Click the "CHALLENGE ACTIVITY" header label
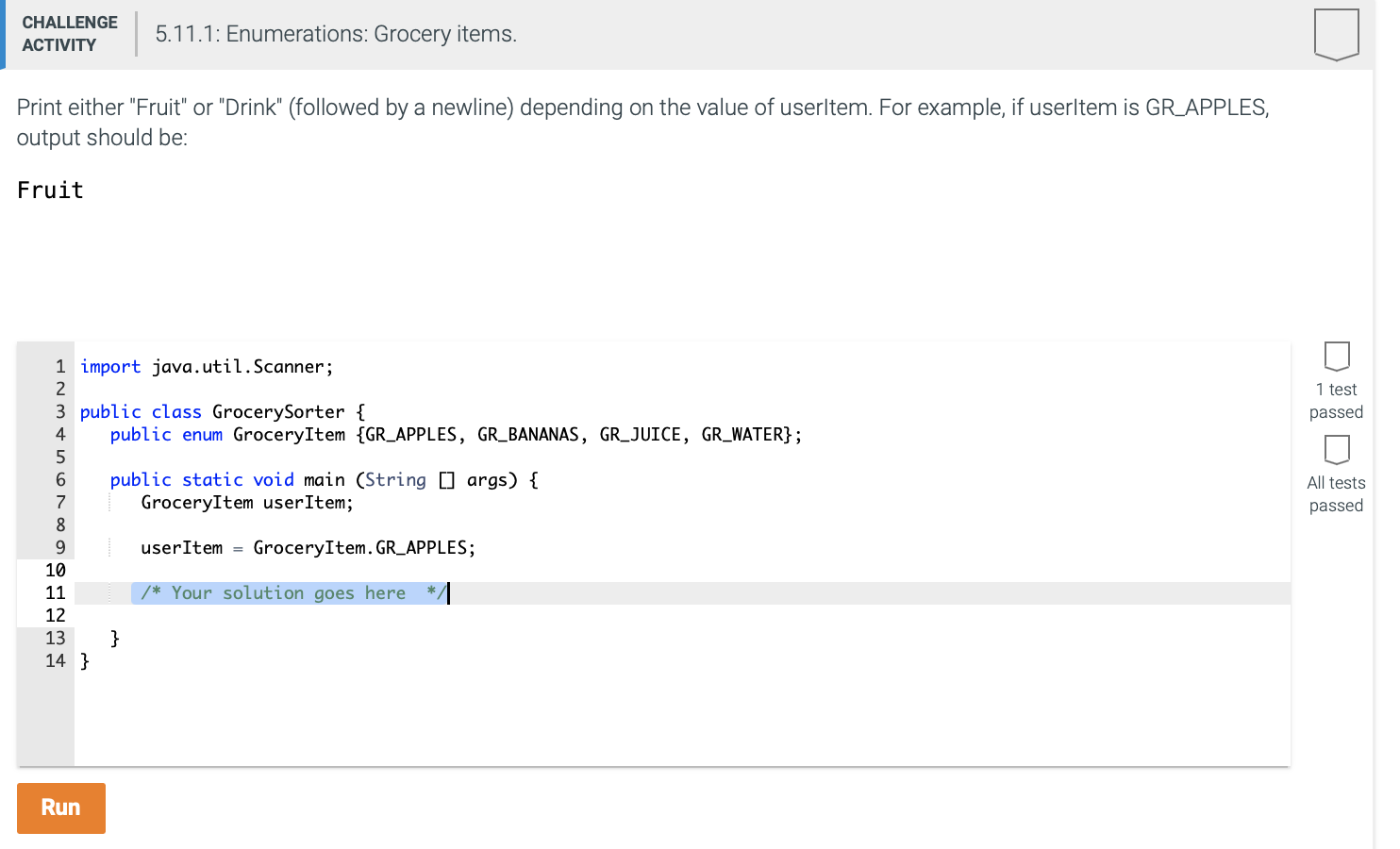 point(70,34)
